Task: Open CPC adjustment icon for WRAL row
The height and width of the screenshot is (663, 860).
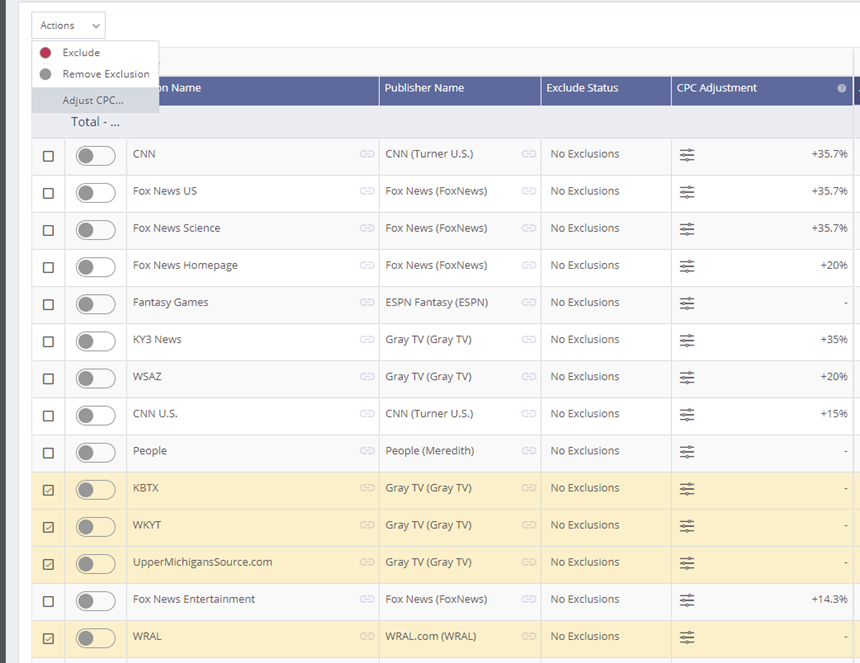Action: click(x=687, y=637)
